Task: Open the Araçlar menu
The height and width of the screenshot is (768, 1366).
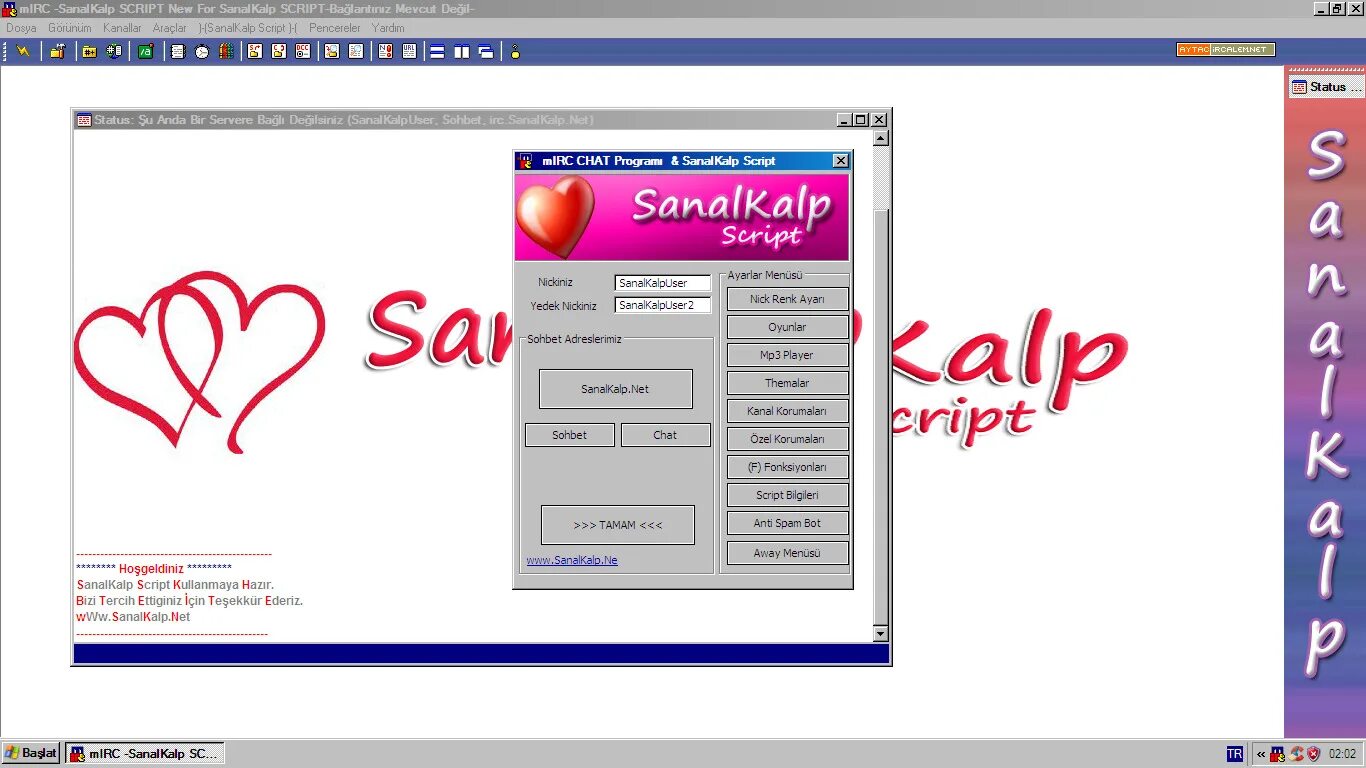Action: point(170,28)
